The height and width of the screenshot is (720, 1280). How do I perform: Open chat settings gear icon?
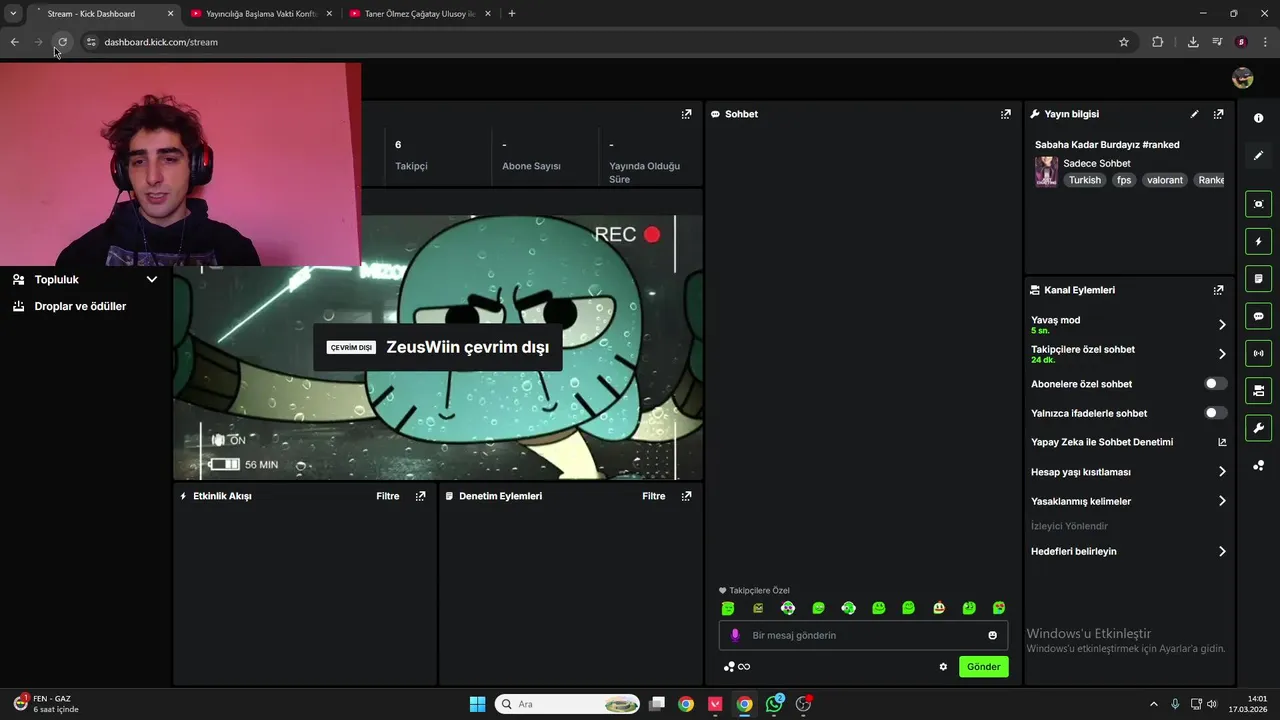[943, 667]
